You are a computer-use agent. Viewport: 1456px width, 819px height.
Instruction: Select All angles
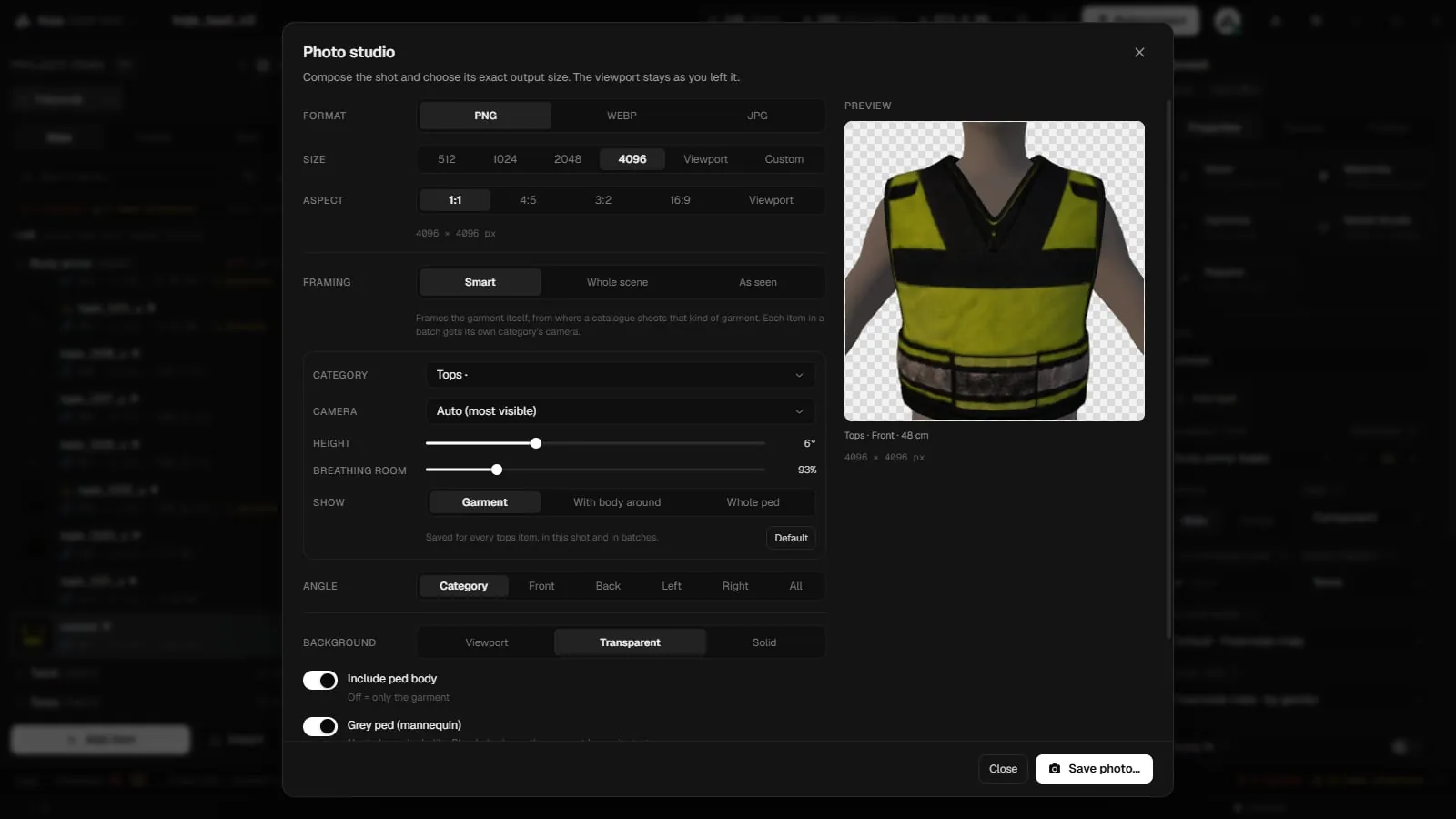pos(795,586)
